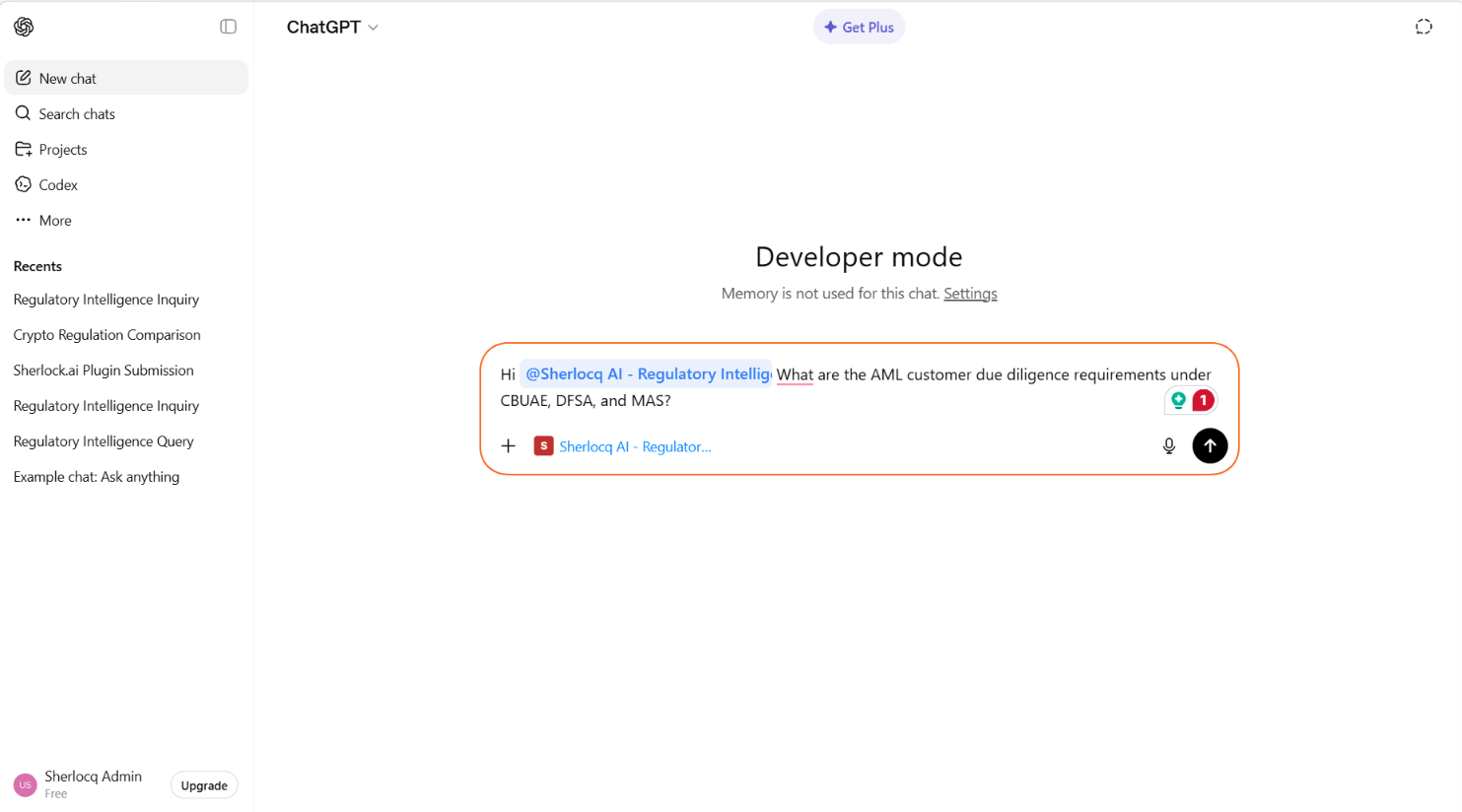Collapse the sidebar with the panel icon
Screen dimensions: 1462x812
click(228, 27)
